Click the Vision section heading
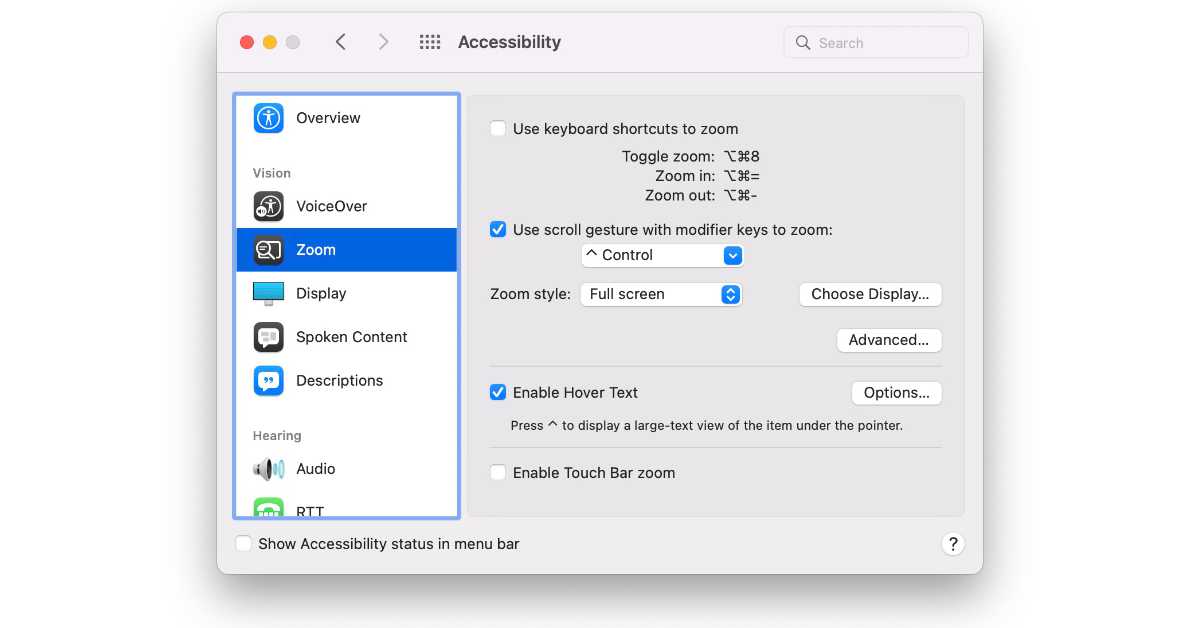 272,173
